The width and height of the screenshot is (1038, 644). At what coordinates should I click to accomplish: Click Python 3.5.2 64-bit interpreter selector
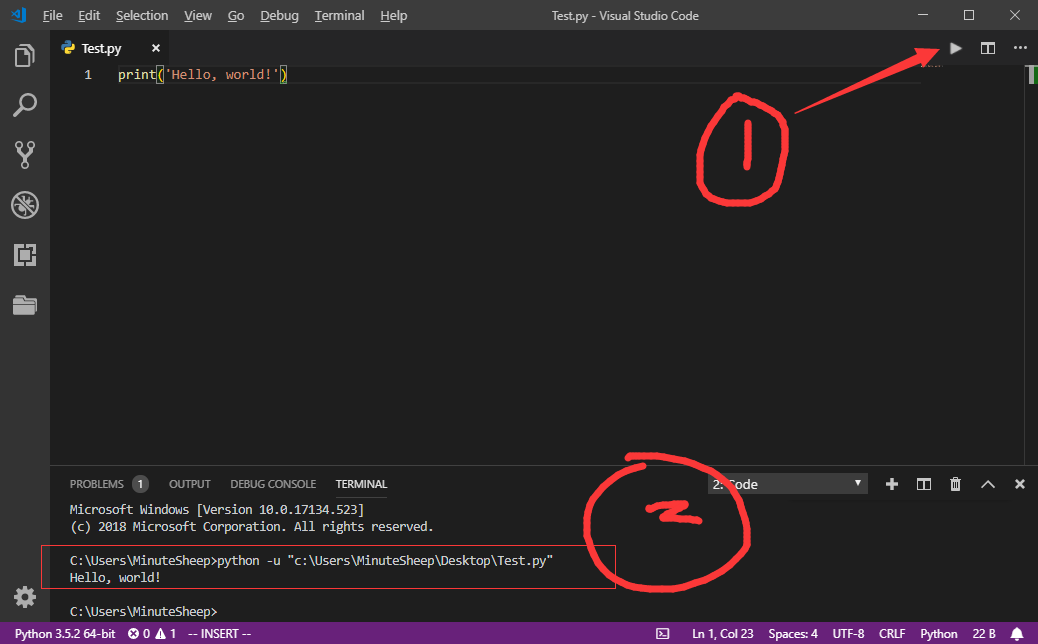point(64,634)
